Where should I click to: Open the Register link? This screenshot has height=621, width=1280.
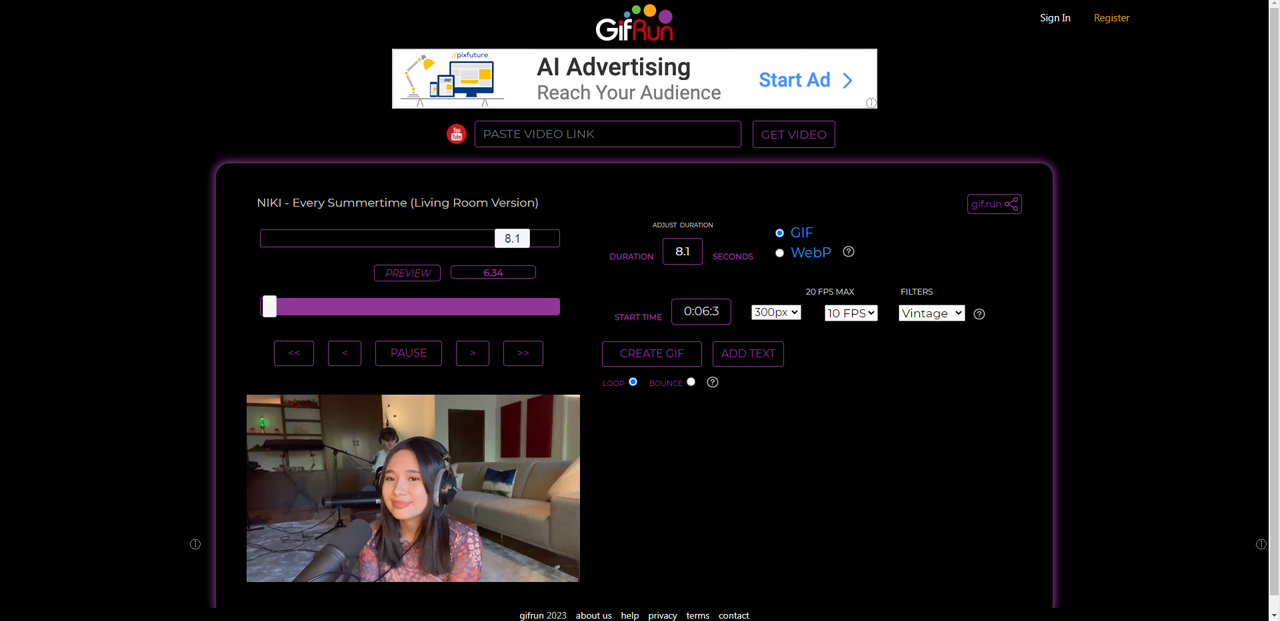click(x=1111, y=18)
